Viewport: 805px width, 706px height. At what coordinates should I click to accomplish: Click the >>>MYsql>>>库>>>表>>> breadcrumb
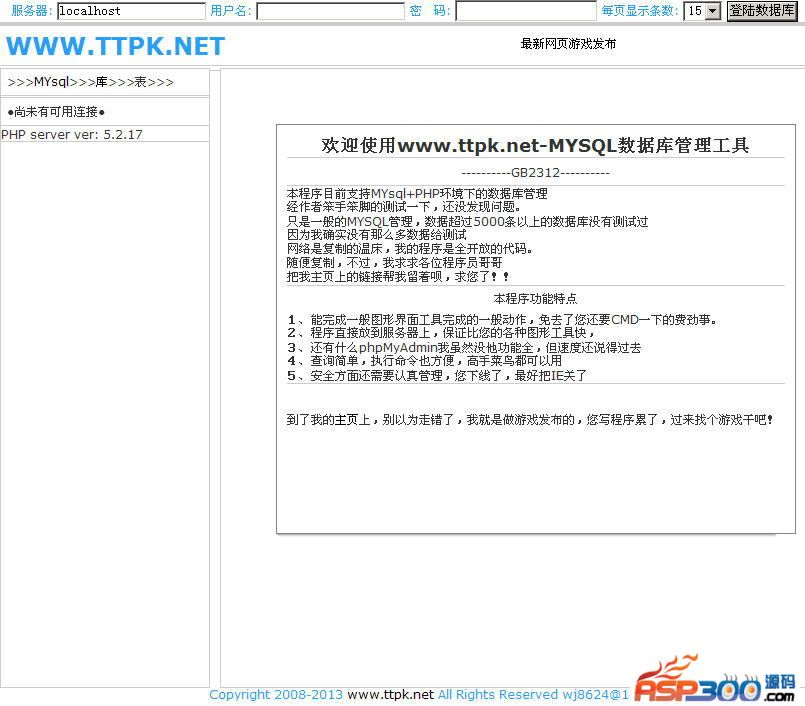(91, 82)
